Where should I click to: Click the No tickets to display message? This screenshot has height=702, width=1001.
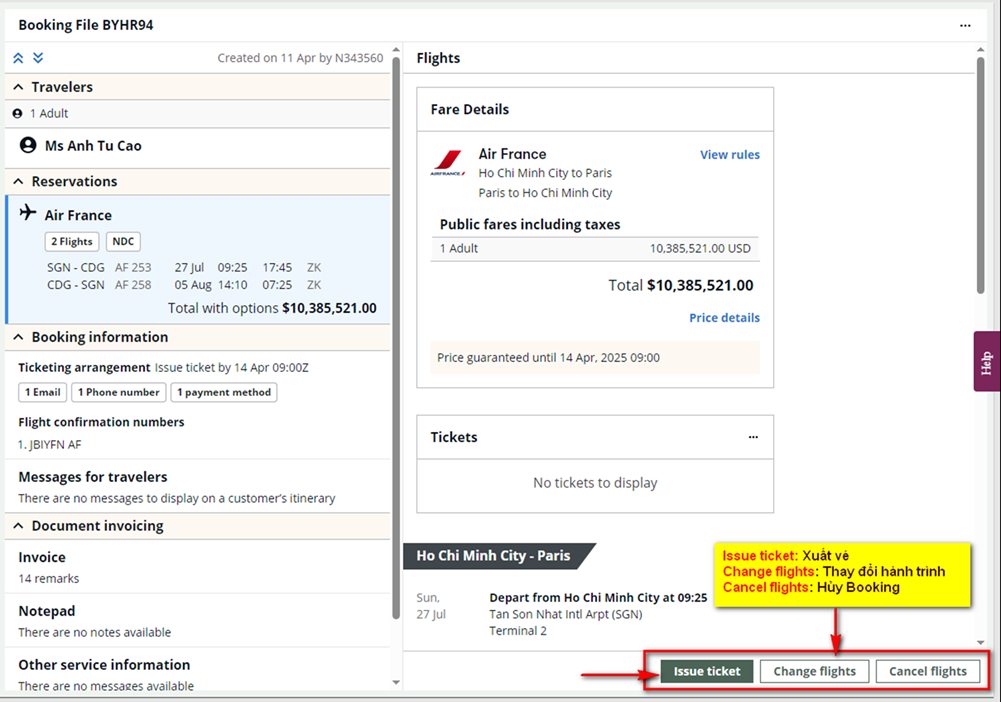click(595, 483)
